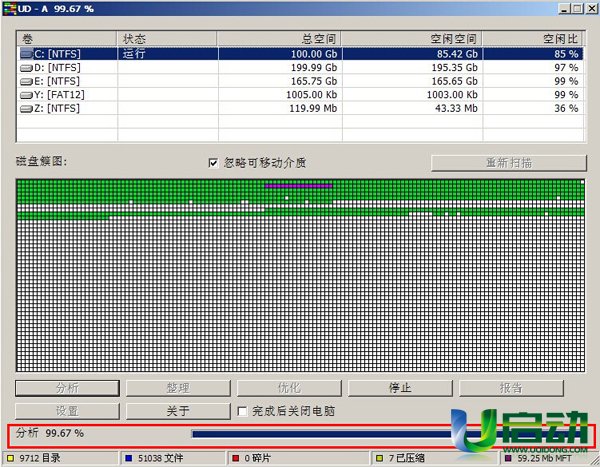Image resolution: width=600 pixels, height=467 pixels.
Task: Click the UltraDefrag app icon in title bar
Action: (9, 8)
